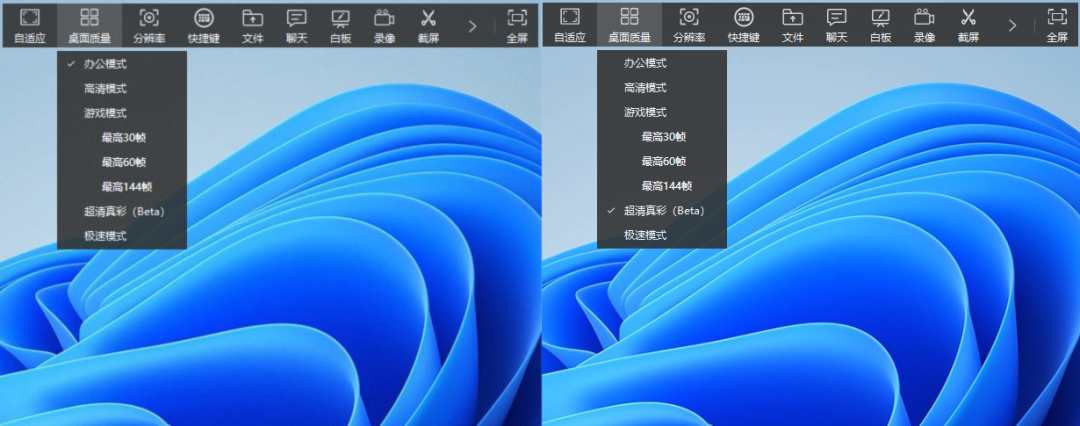Click 截屏 scissors icon in right screenshot
Viewport: 1080px width, 426px height.
(x=968, y=17)
